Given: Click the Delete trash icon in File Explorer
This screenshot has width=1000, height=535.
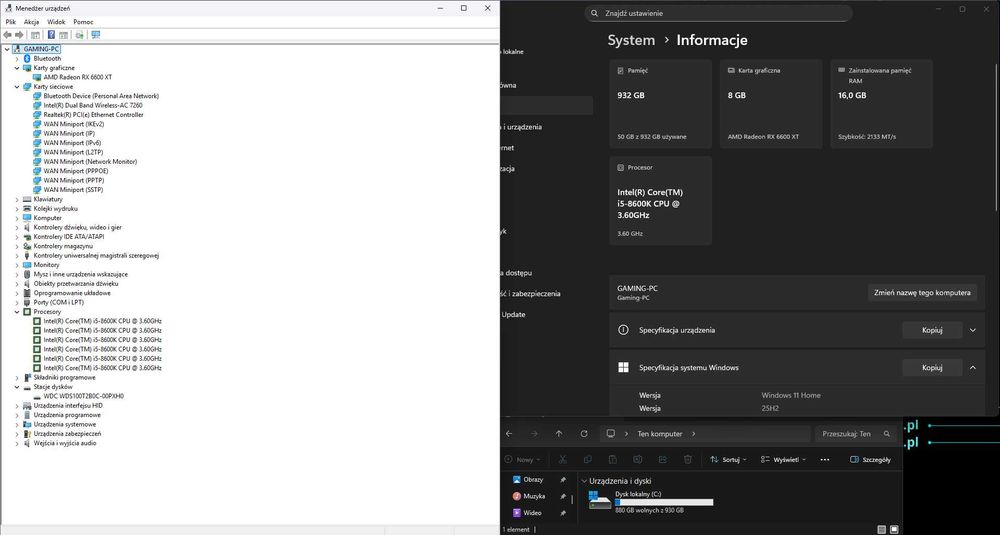Looking at the screenshot, I should click(x=688, y=459).
